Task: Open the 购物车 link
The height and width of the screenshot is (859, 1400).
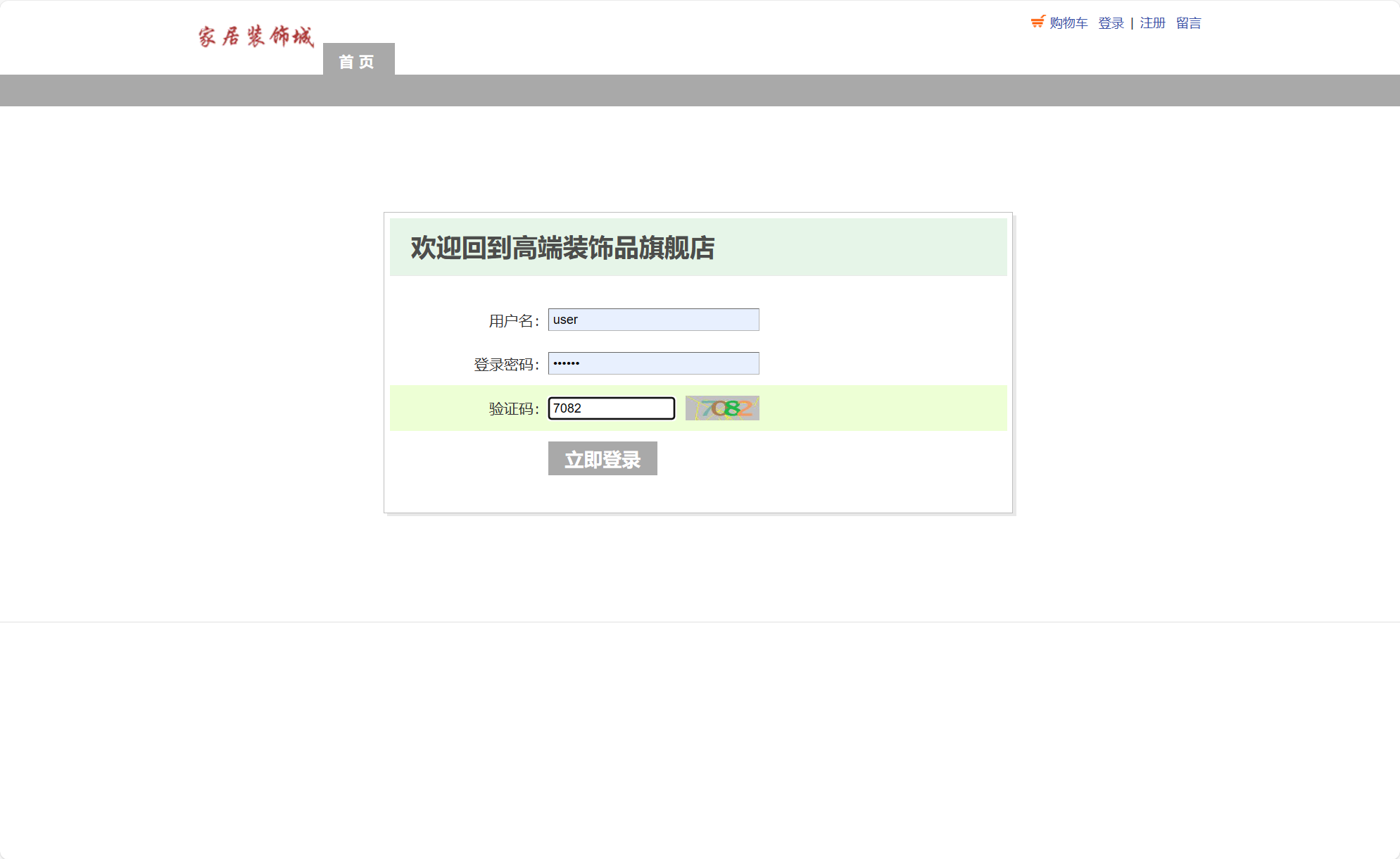Action: [x=1068, y=23]
